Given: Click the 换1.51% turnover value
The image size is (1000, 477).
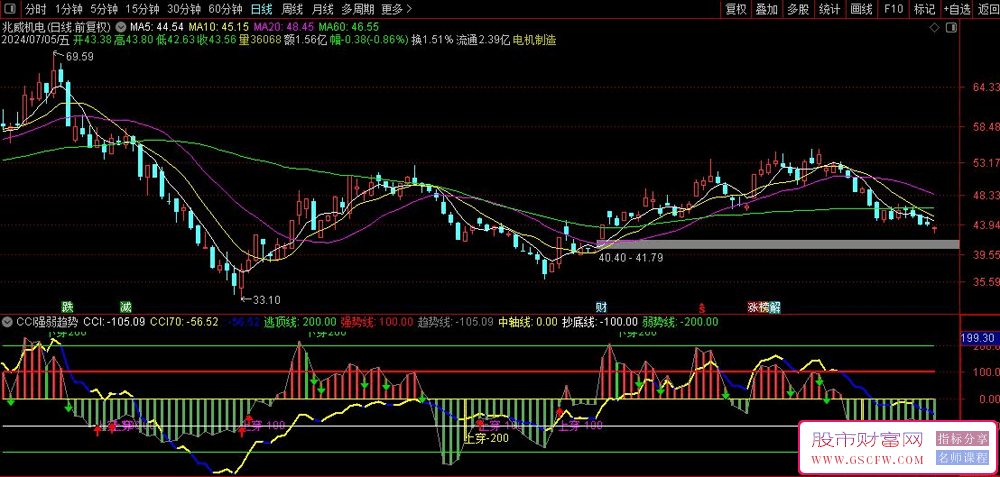Looking at the screenshot, I should (x=433, y=40).
